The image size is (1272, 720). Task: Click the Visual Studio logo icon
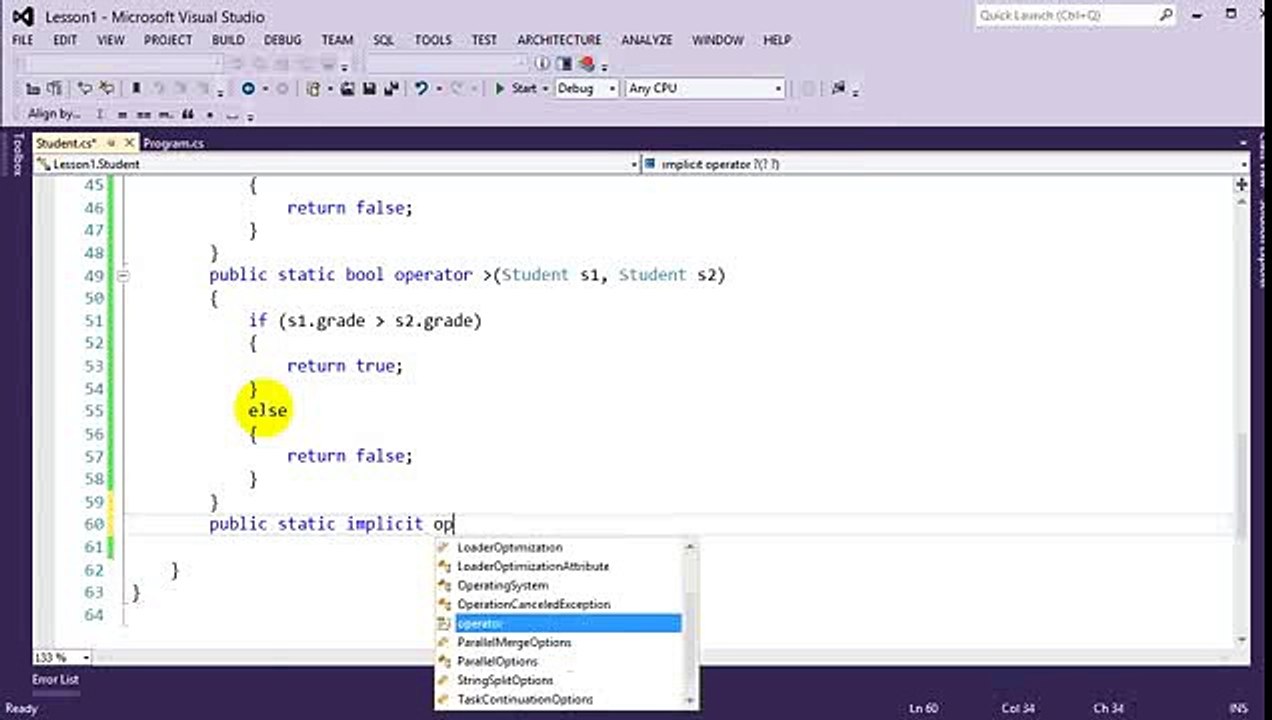click(x=22, y=17)
